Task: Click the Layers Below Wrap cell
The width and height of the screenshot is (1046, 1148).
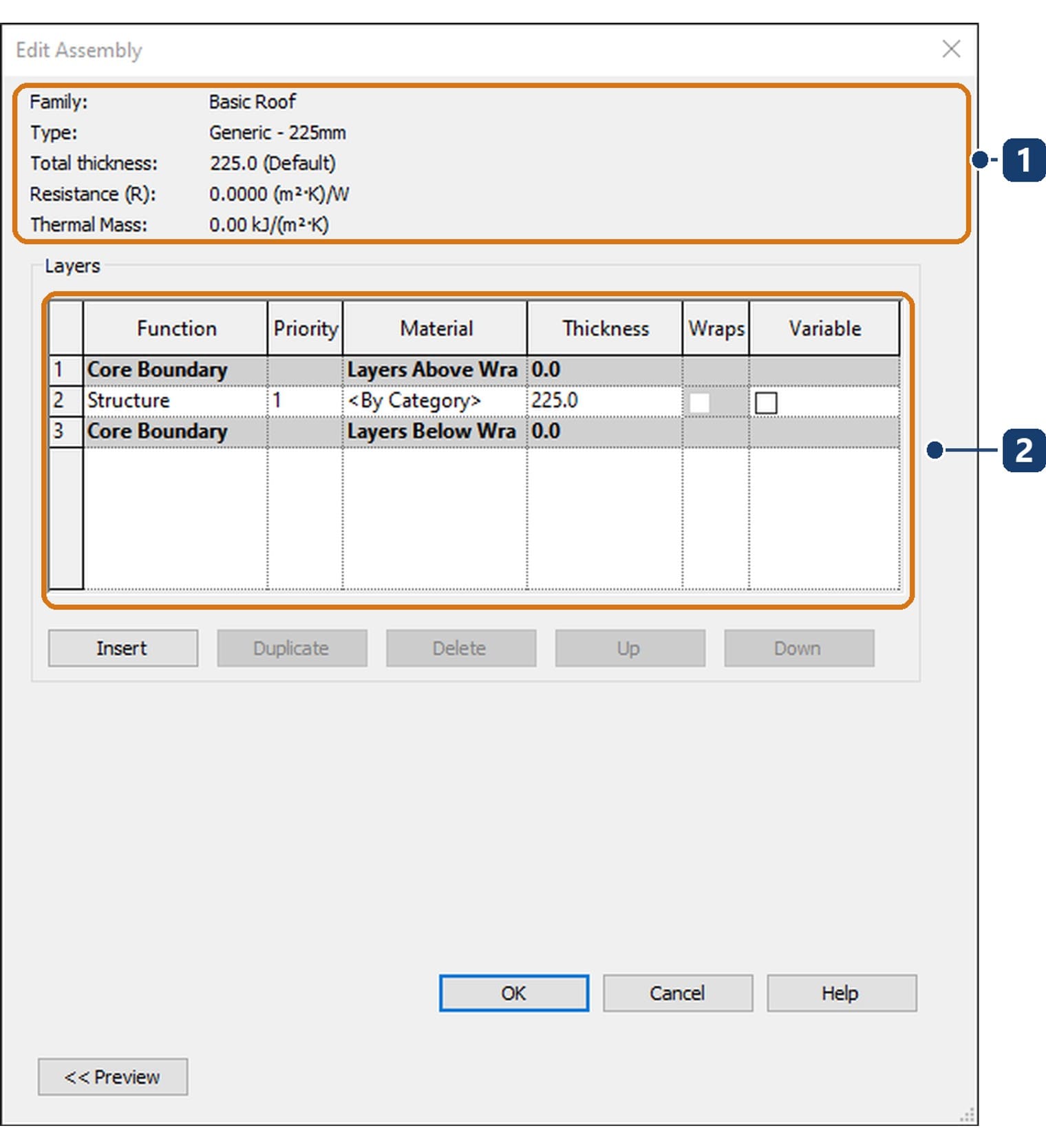Action: point(435,432)
